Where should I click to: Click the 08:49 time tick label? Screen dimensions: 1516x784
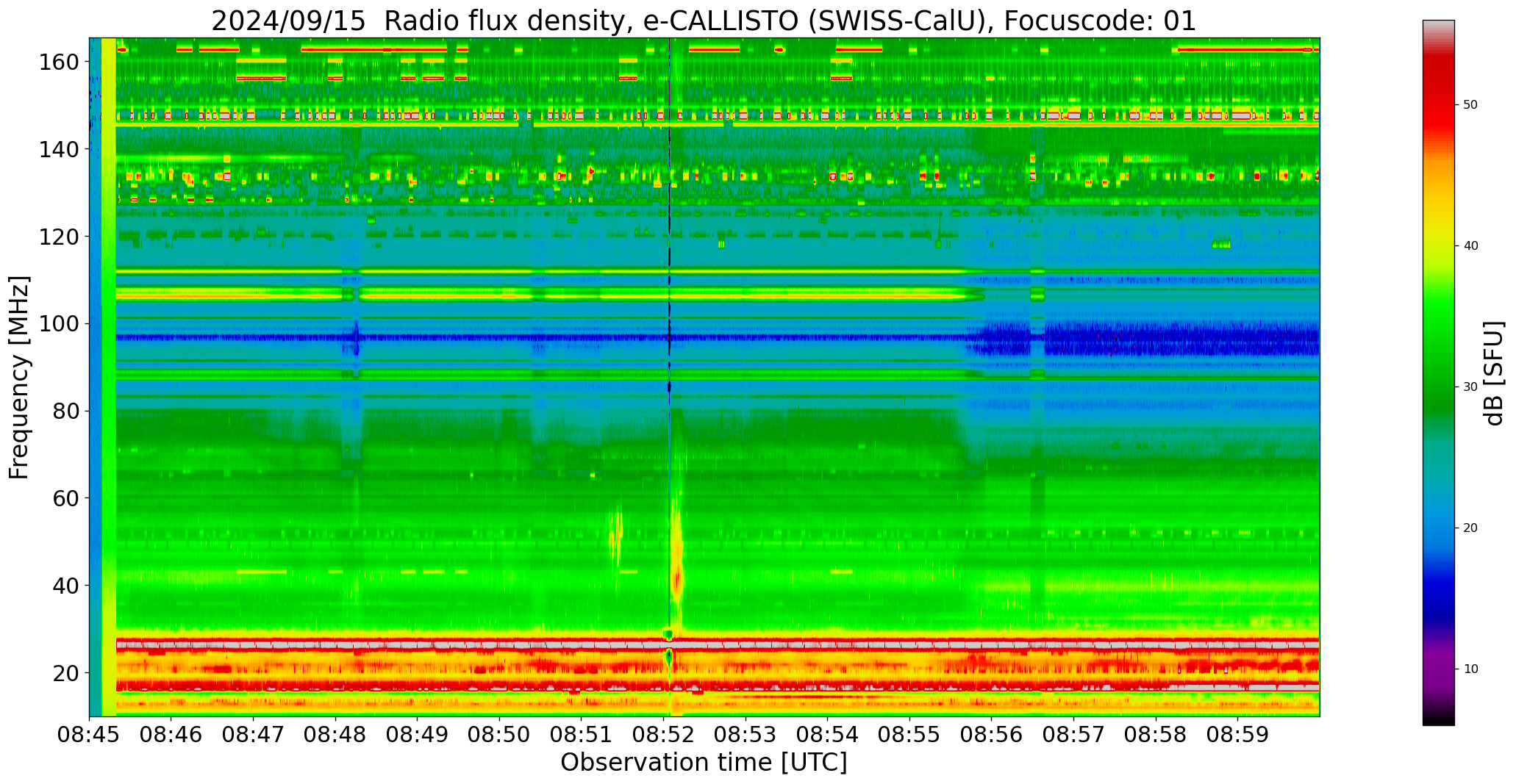click(418, 736)
